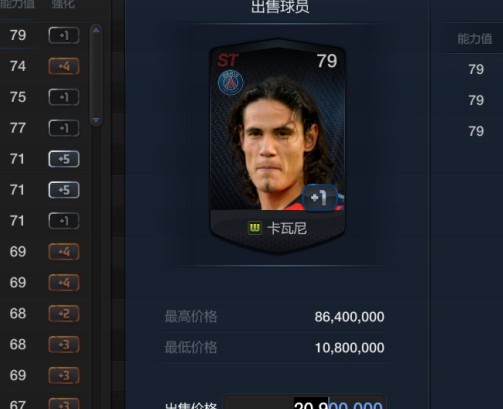The height and width of the screenshot is (409, 503).
Task: Select the +1 badge in the 75 row
Action: coord(64,97)
